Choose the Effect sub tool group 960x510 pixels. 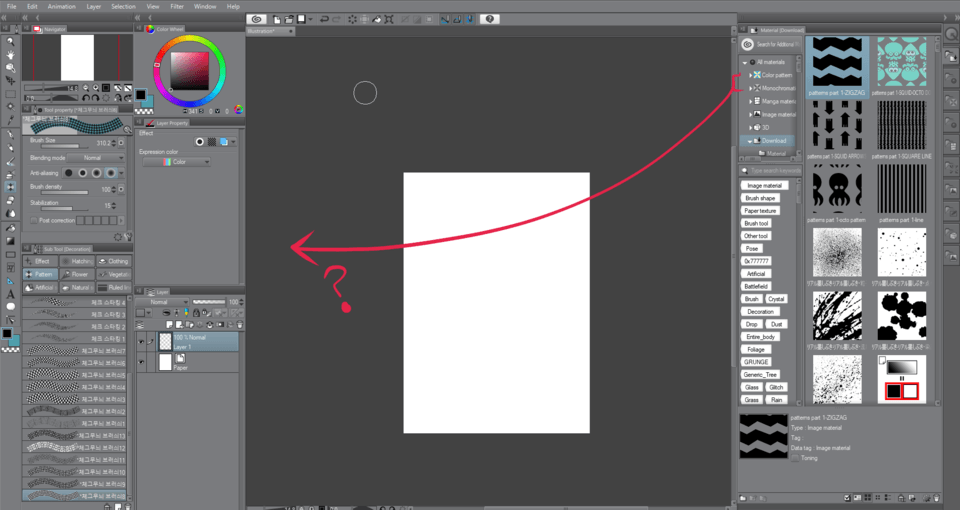pyautogui.click(x=40, y=261)
